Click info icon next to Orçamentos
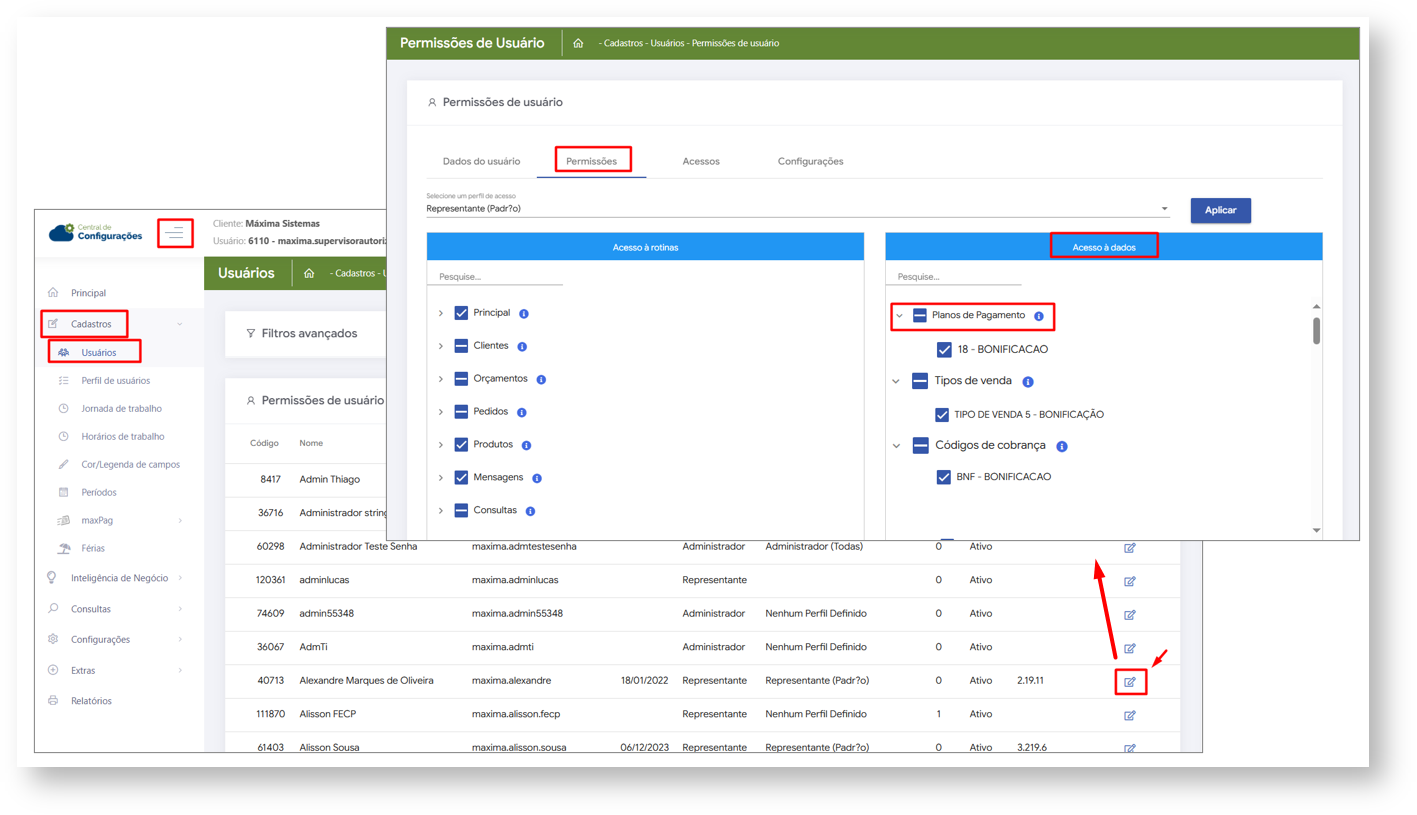The width and height of the screenshot is (1417, 815). pos(541,380)
